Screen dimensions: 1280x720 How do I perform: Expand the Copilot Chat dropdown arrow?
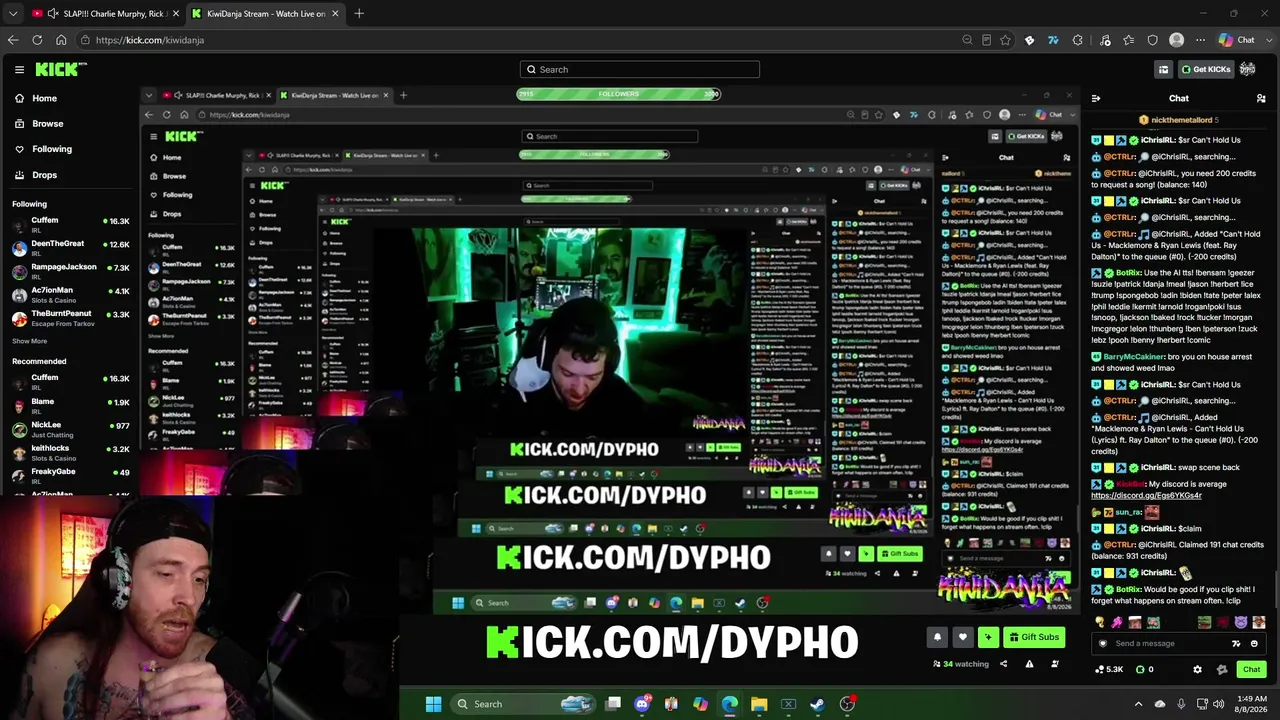[x=1268, y=40]
